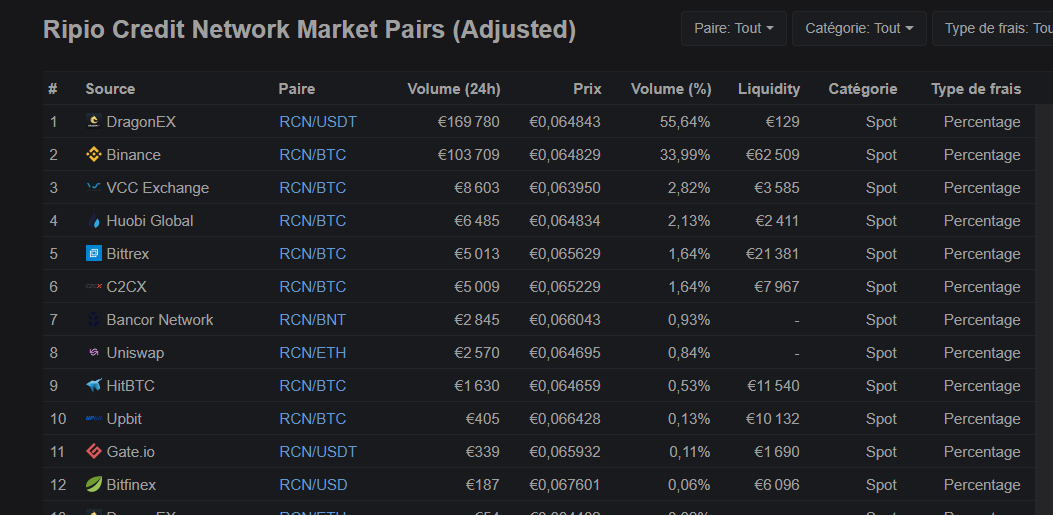Click the Huobi Global flame icon
This screenshot has height=515, width=1053.
94,221
